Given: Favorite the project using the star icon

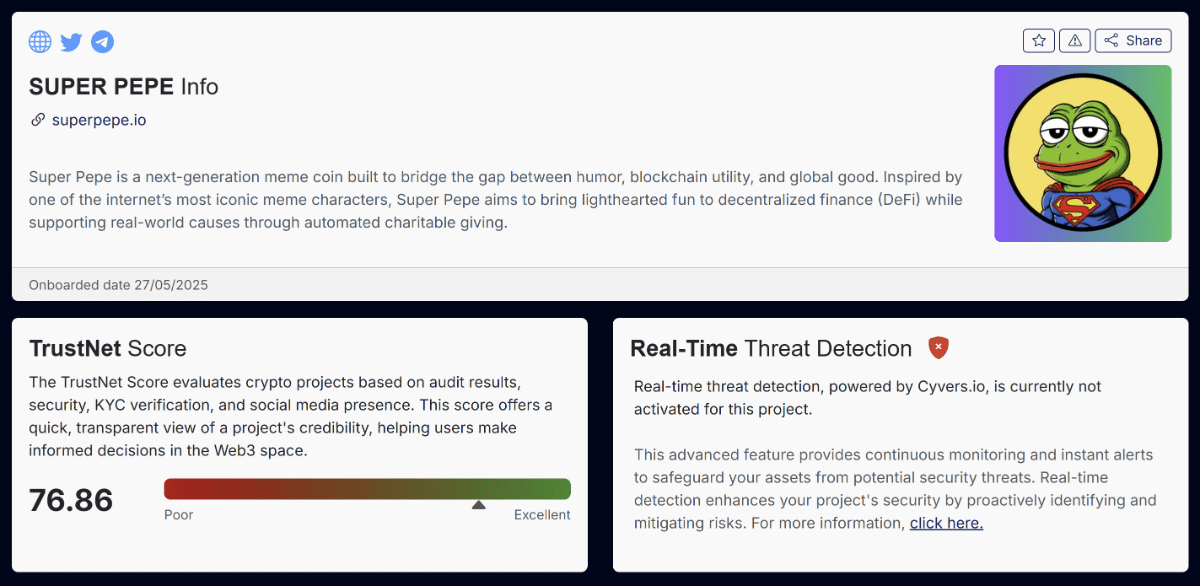Looking at the screenshot, I should [x=1039, y=40].
